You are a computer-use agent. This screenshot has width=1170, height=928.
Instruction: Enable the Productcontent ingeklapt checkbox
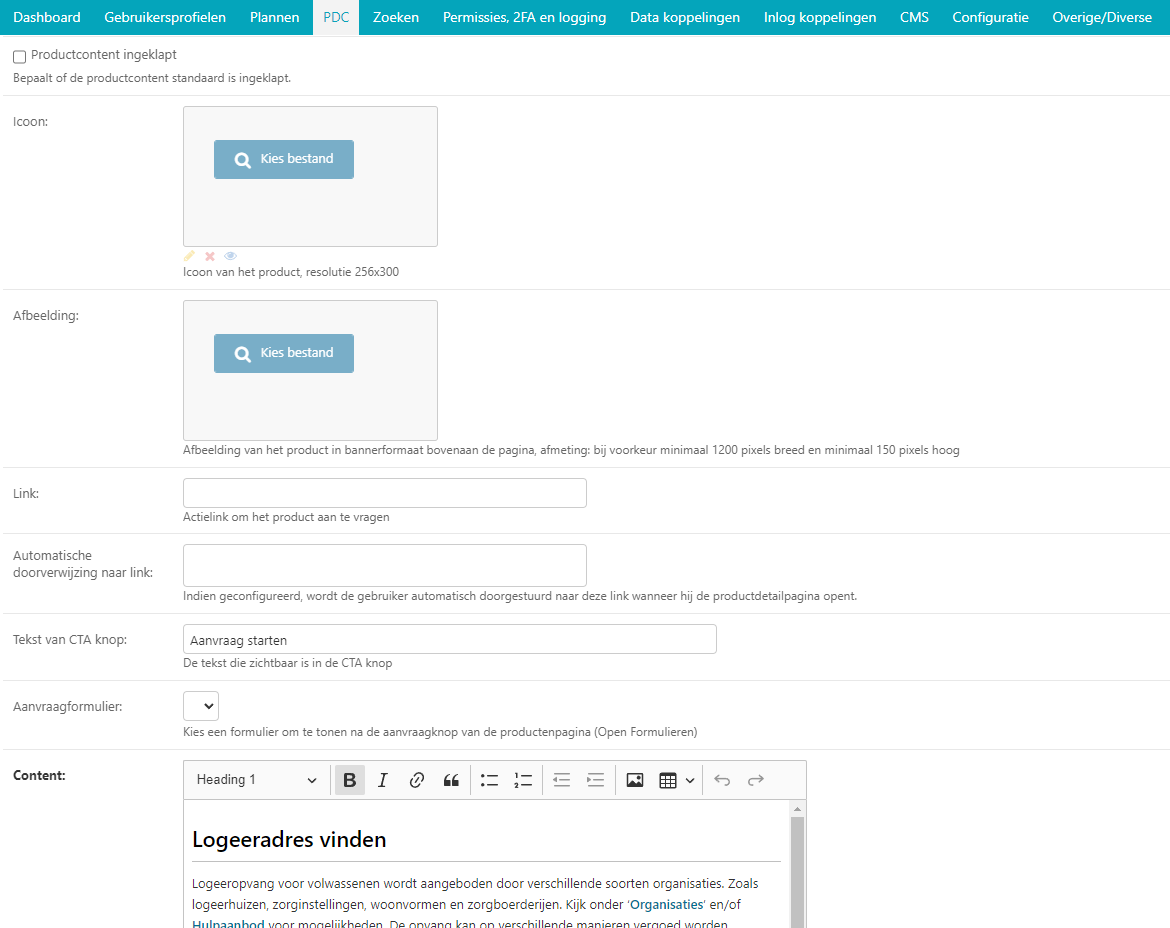pyautogui.click(x=20, y=57)
